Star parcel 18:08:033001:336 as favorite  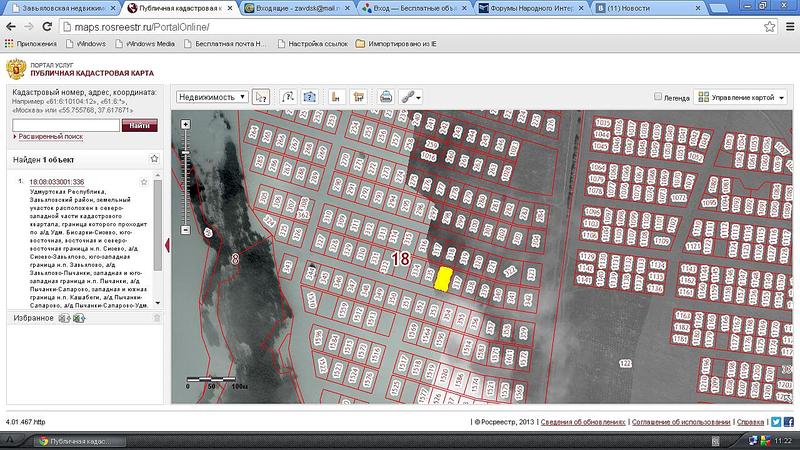143,182
